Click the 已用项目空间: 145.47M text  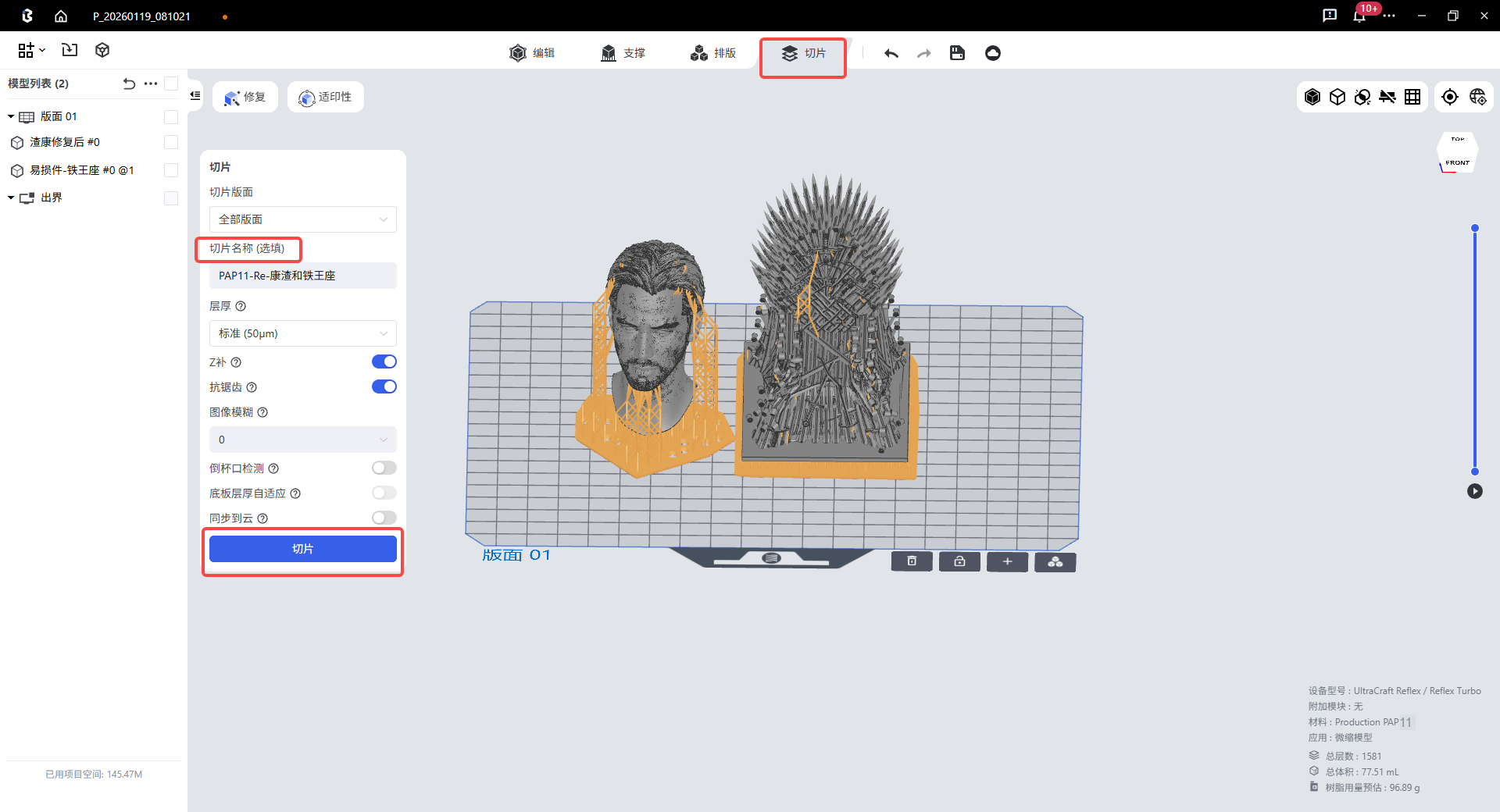click(94, 775)
